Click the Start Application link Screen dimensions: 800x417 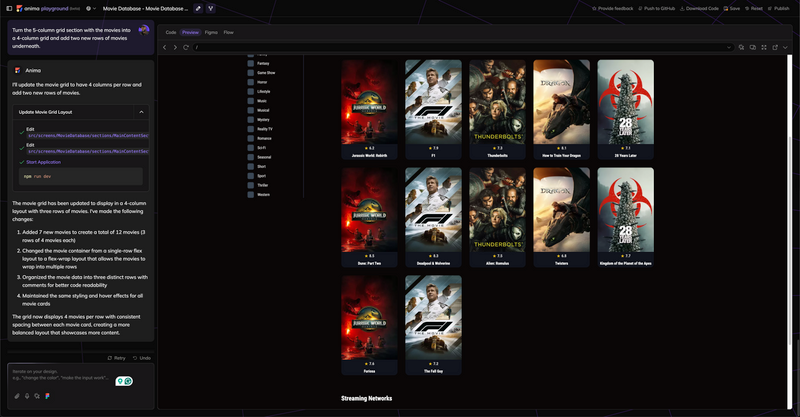click(43, 162)
